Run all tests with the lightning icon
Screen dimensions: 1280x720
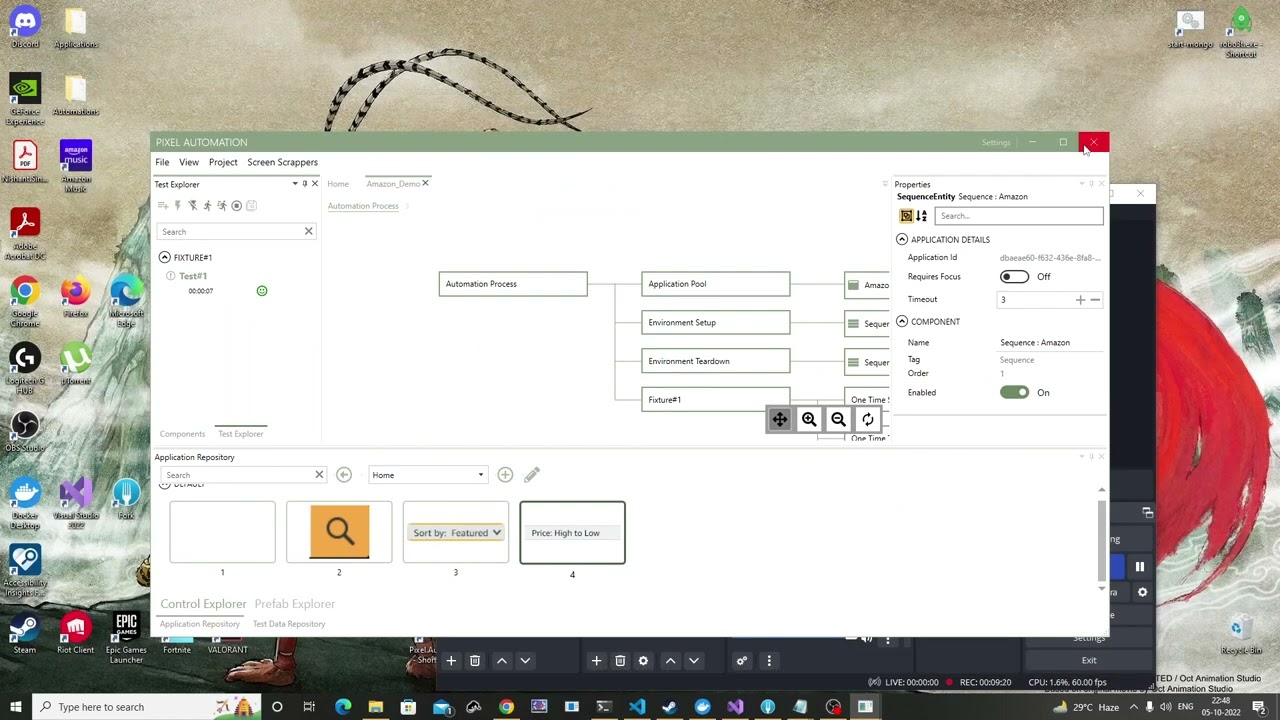pos(178,205)
